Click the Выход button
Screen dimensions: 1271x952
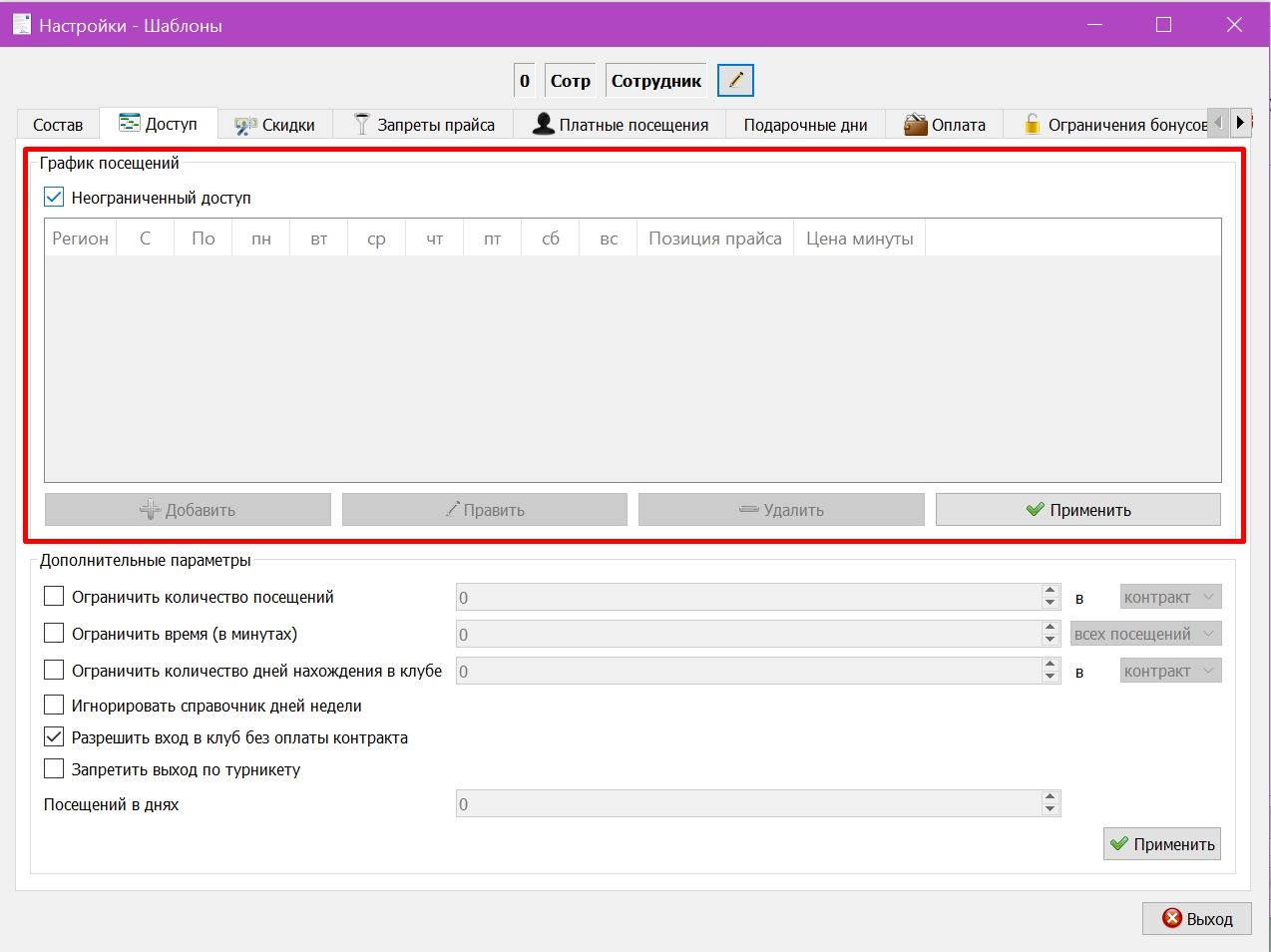click(x=1197, y=918)
